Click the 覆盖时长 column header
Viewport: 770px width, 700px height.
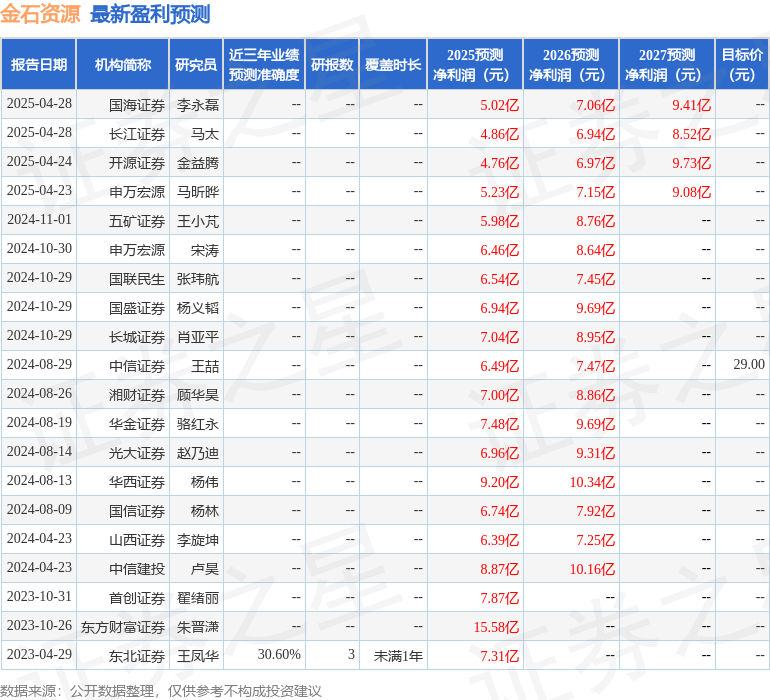click(393, 65)
